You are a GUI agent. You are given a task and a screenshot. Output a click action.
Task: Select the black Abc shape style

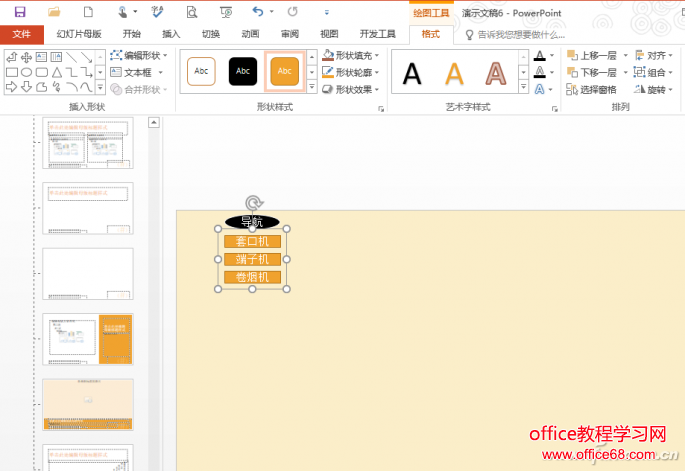click(243, 72)
